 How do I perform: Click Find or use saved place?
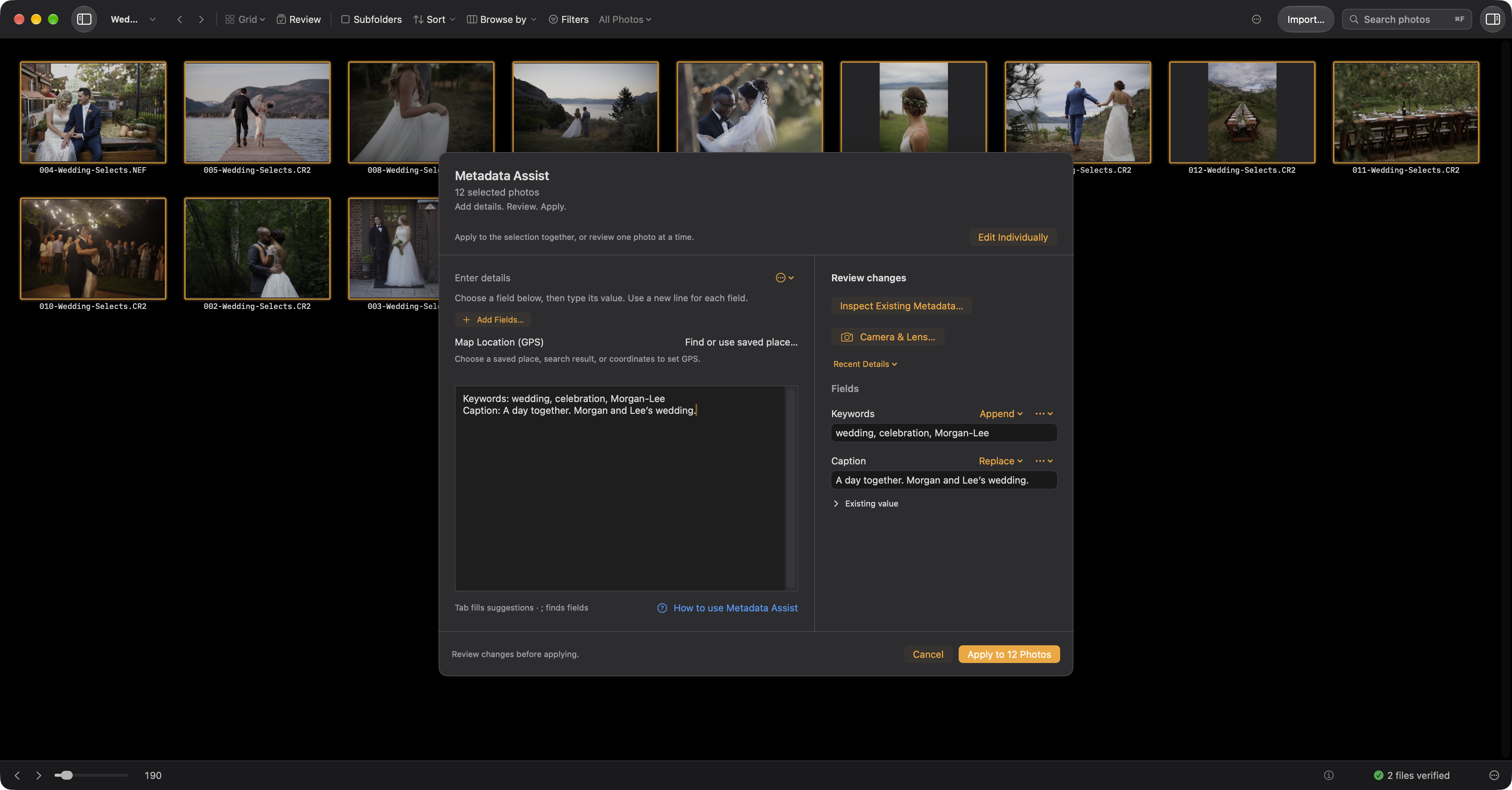click(x=741, y=342)
